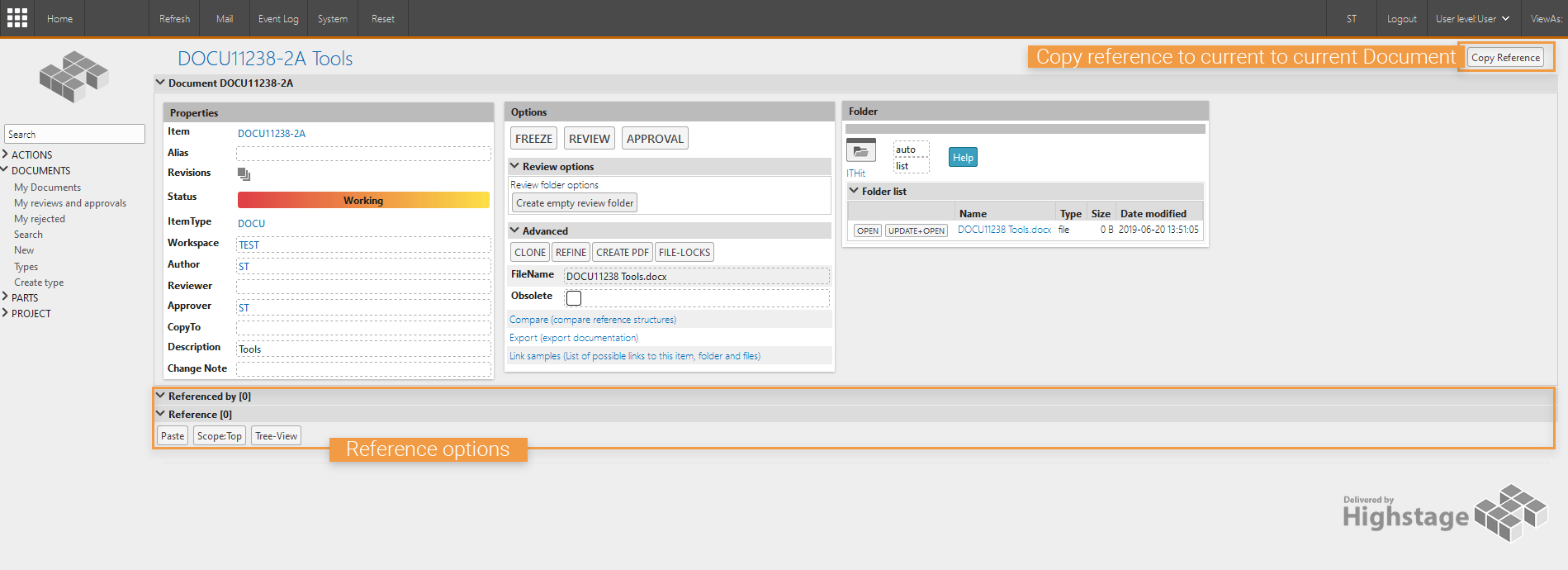The image size is (1568, 570).
Task: Expand the Reference [0] section
Action: 160,414
